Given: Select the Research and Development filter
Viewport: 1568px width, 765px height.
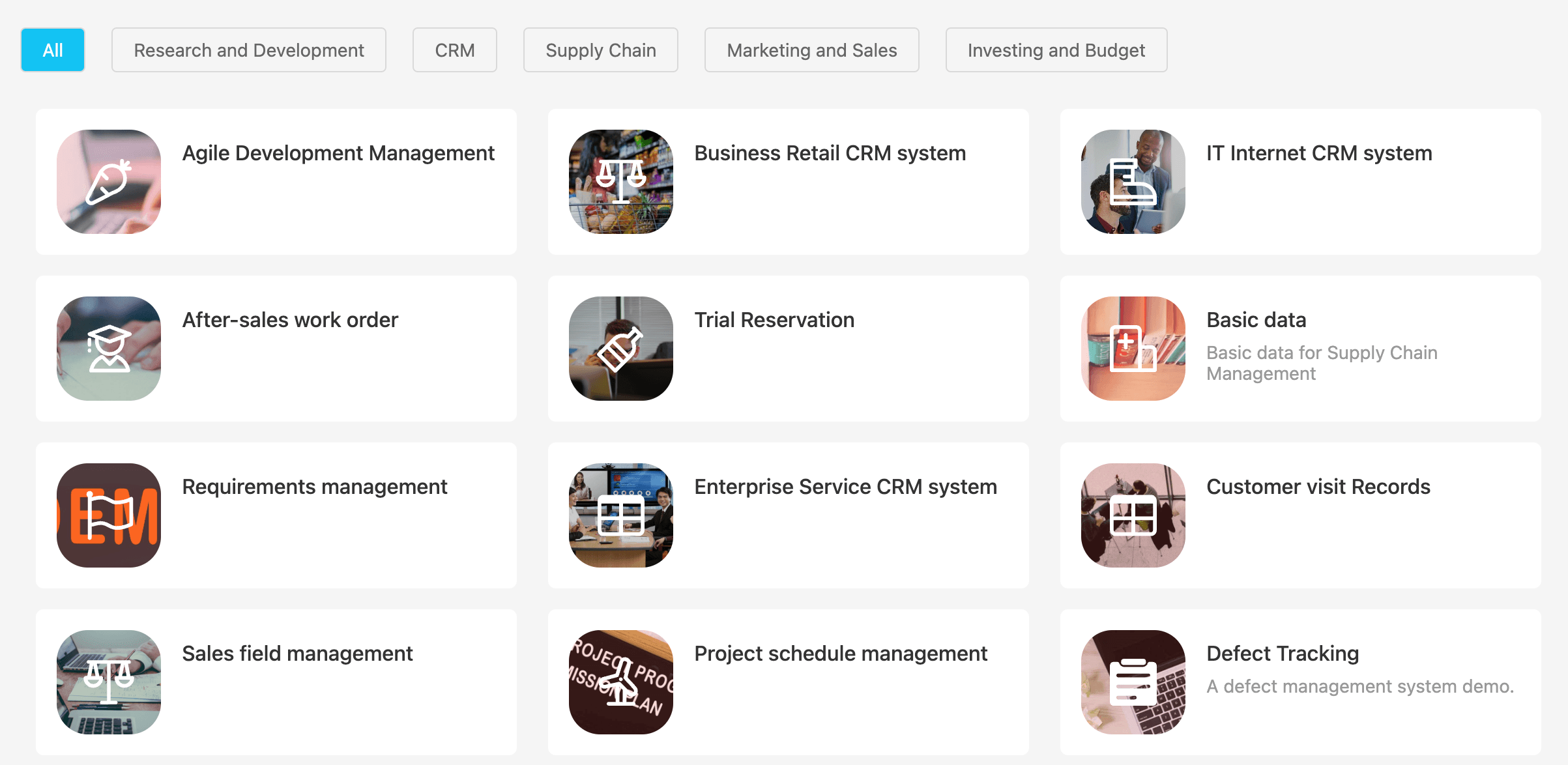Looking at the screenshot, I should (x=249, y=50).
